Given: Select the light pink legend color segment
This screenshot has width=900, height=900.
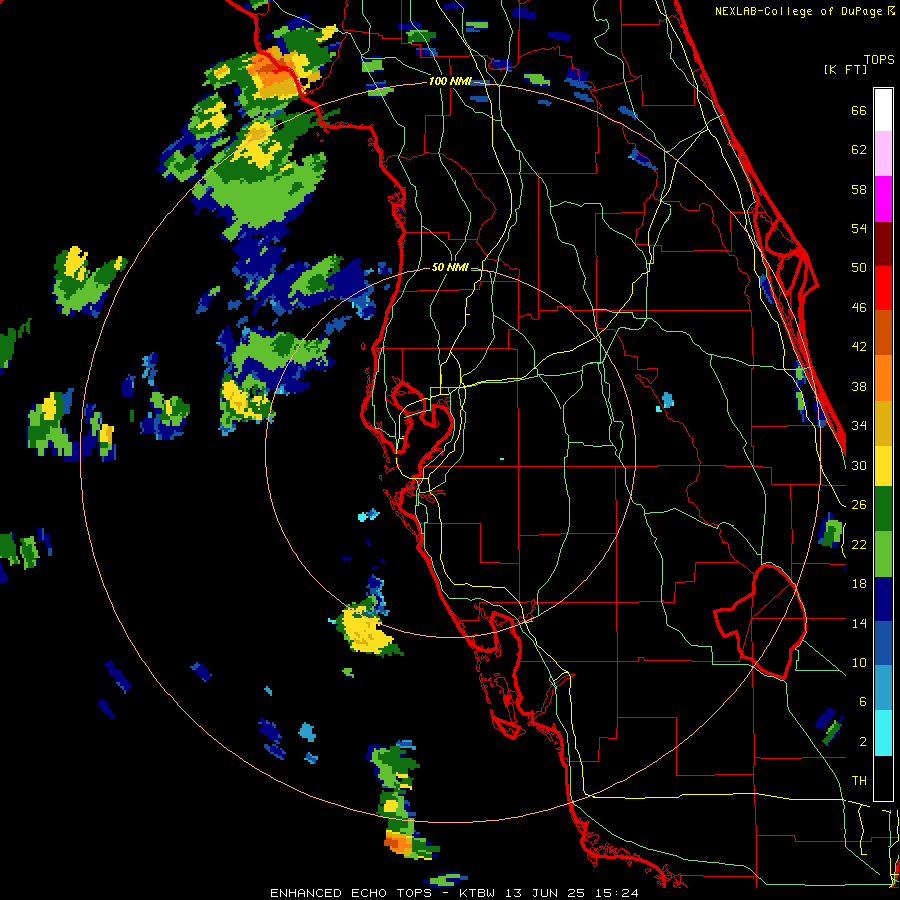Looking at the screenshot, I should pos(883,154).
